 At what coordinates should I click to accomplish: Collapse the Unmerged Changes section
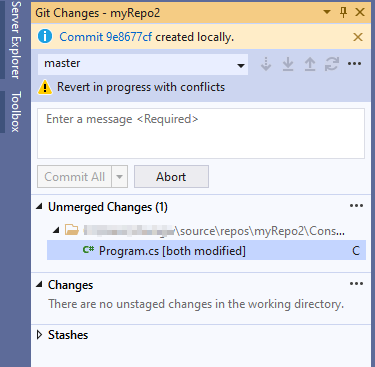[x=40, y=207]
